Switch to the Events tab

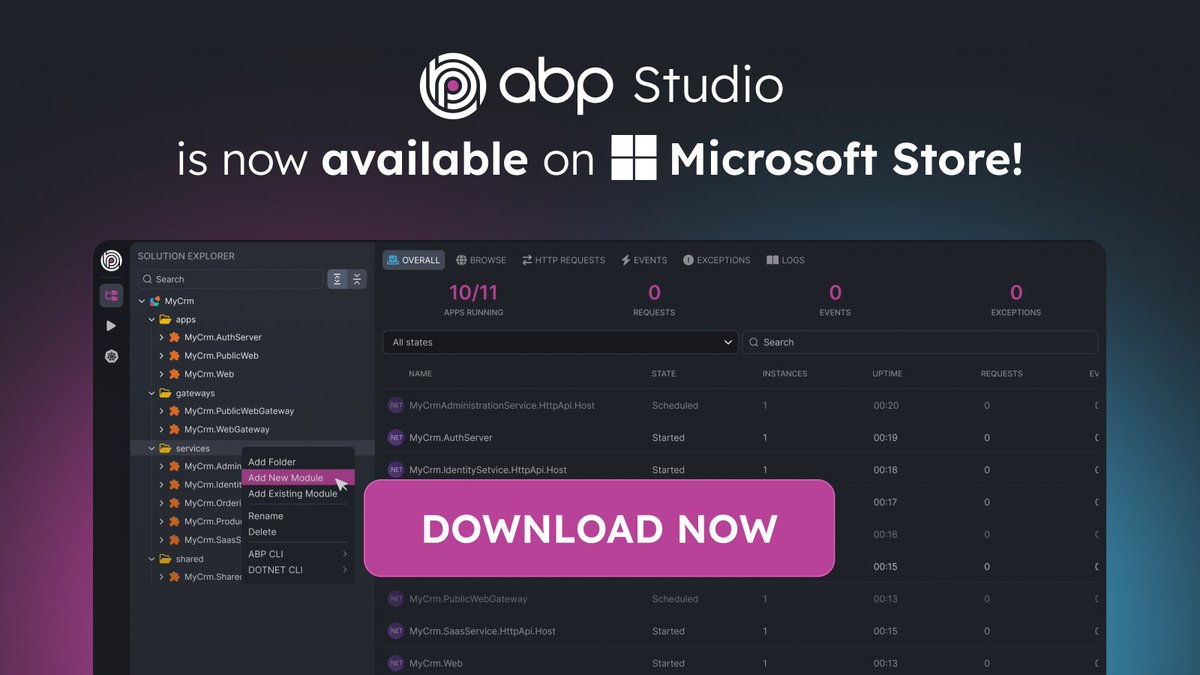pyautogui.click(x=644, y=260)
